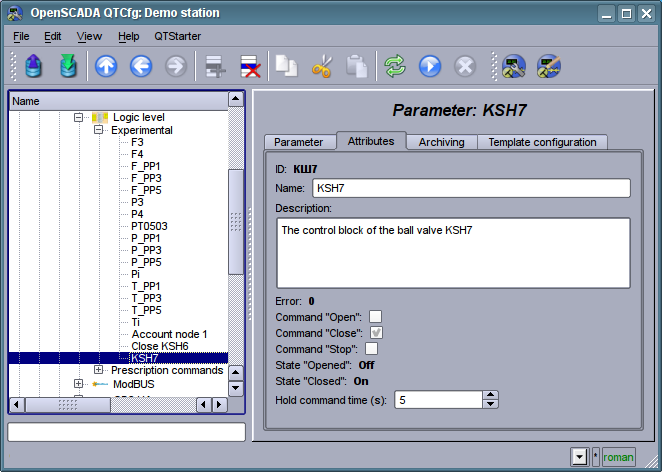662x472 pixels.
Task: Navigate forward with the right arrow icon
Action: [176, 66]
